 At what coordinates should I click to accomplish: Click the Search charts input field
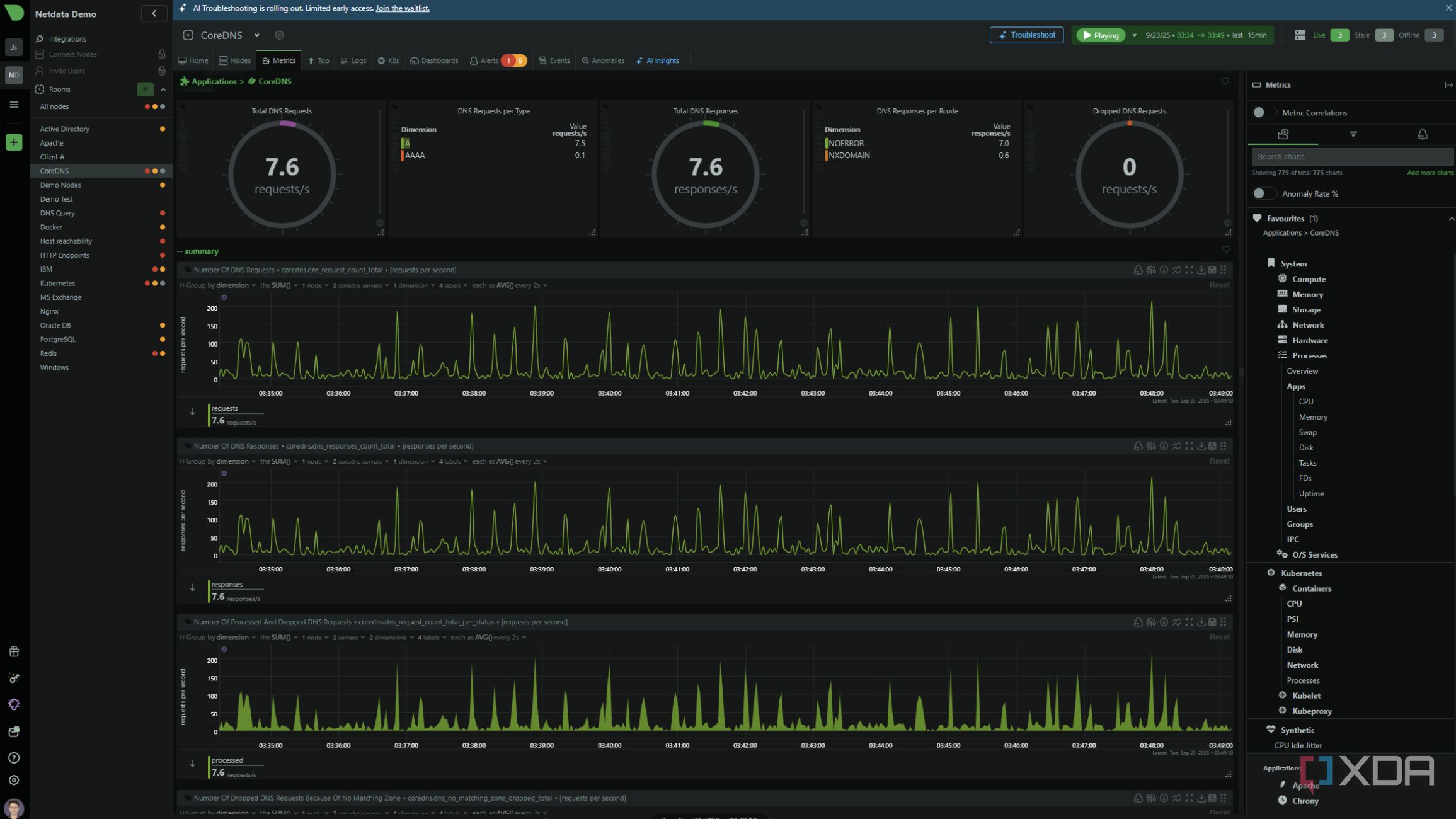tap(1352, 157)
